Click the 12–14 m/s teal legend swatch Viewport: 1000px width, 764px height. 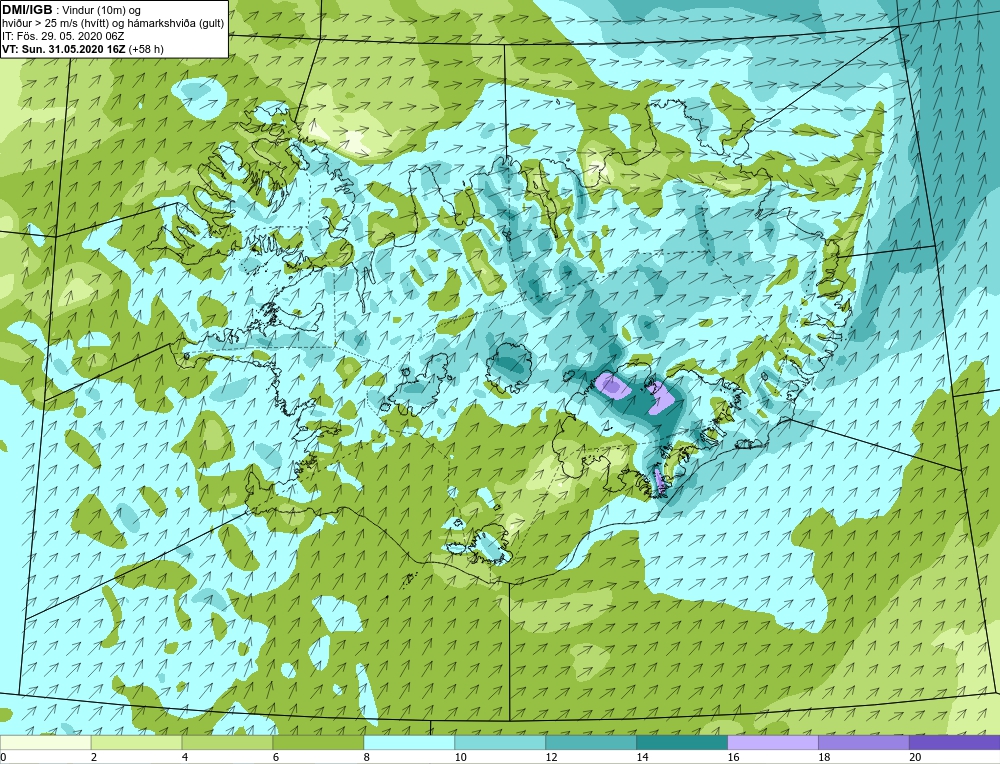coord(591,743)
